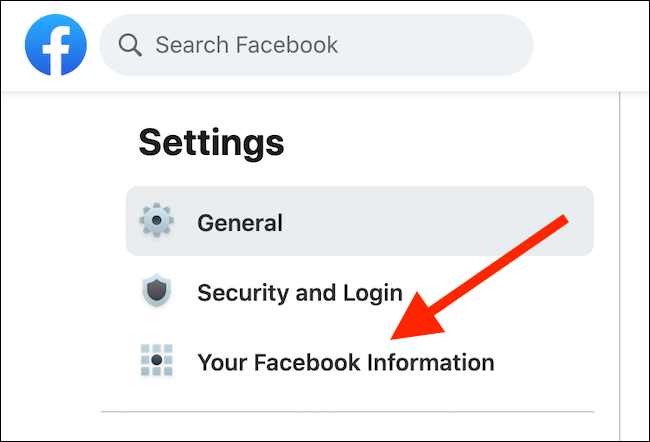Click the white letter f inside the logo
This screenshot has width=650, height=442.
(x=58, y=47)
